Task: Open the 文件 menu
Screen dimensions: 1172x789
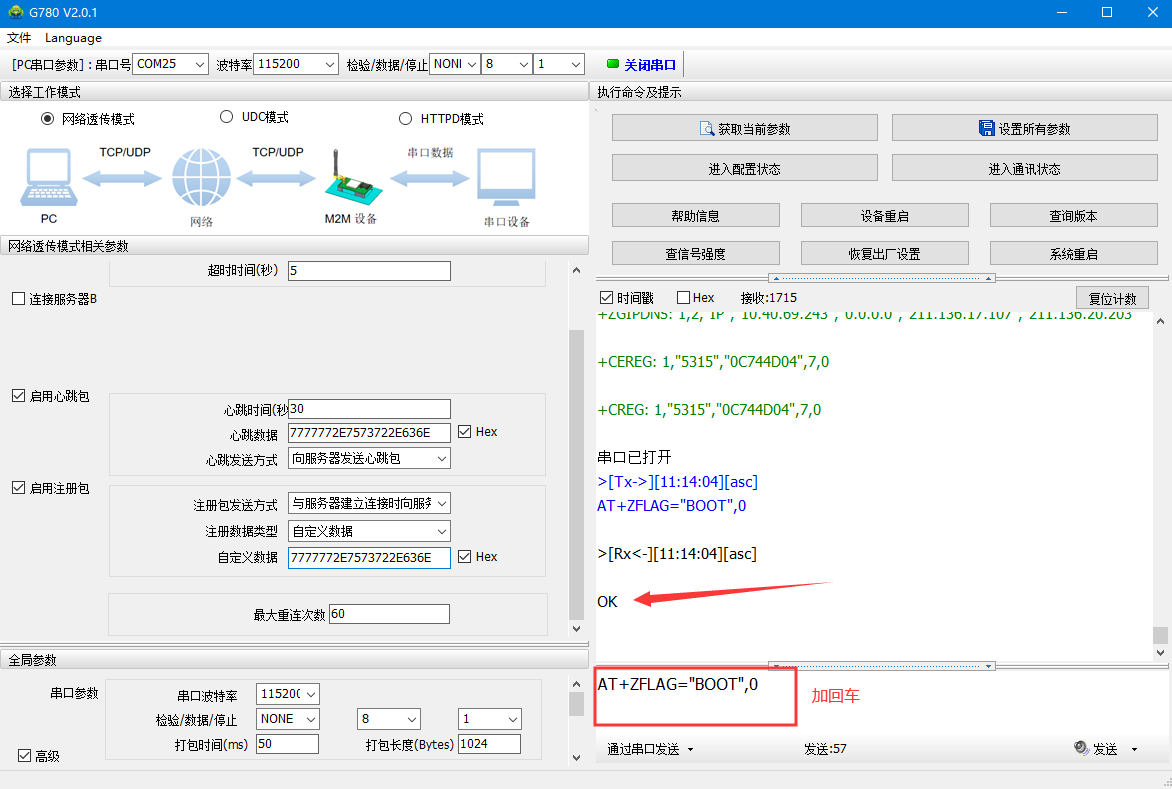Action: tap(19, 38)
